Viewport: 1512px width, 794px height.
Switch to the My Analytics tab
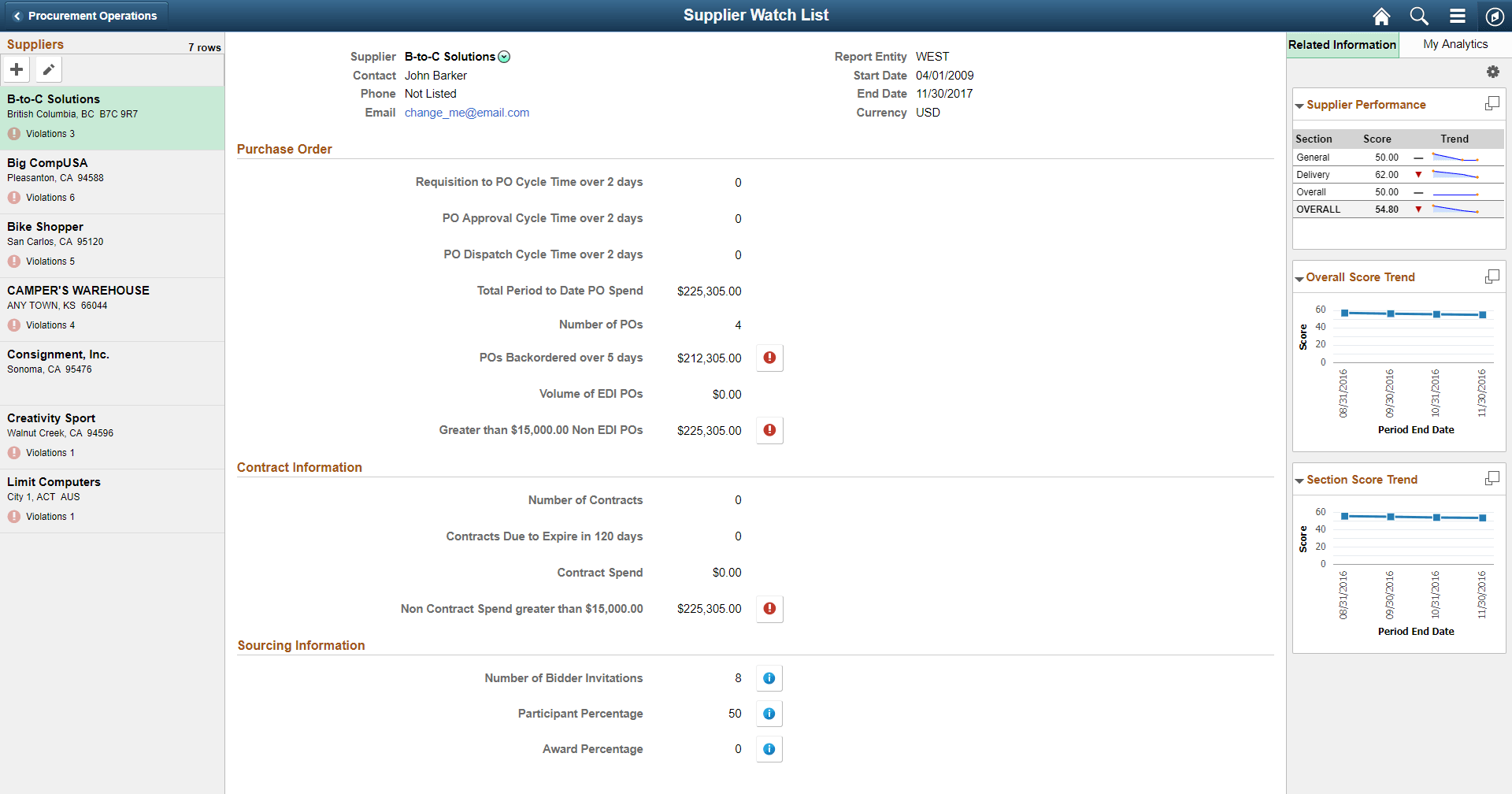click(x=1454, y=44)
